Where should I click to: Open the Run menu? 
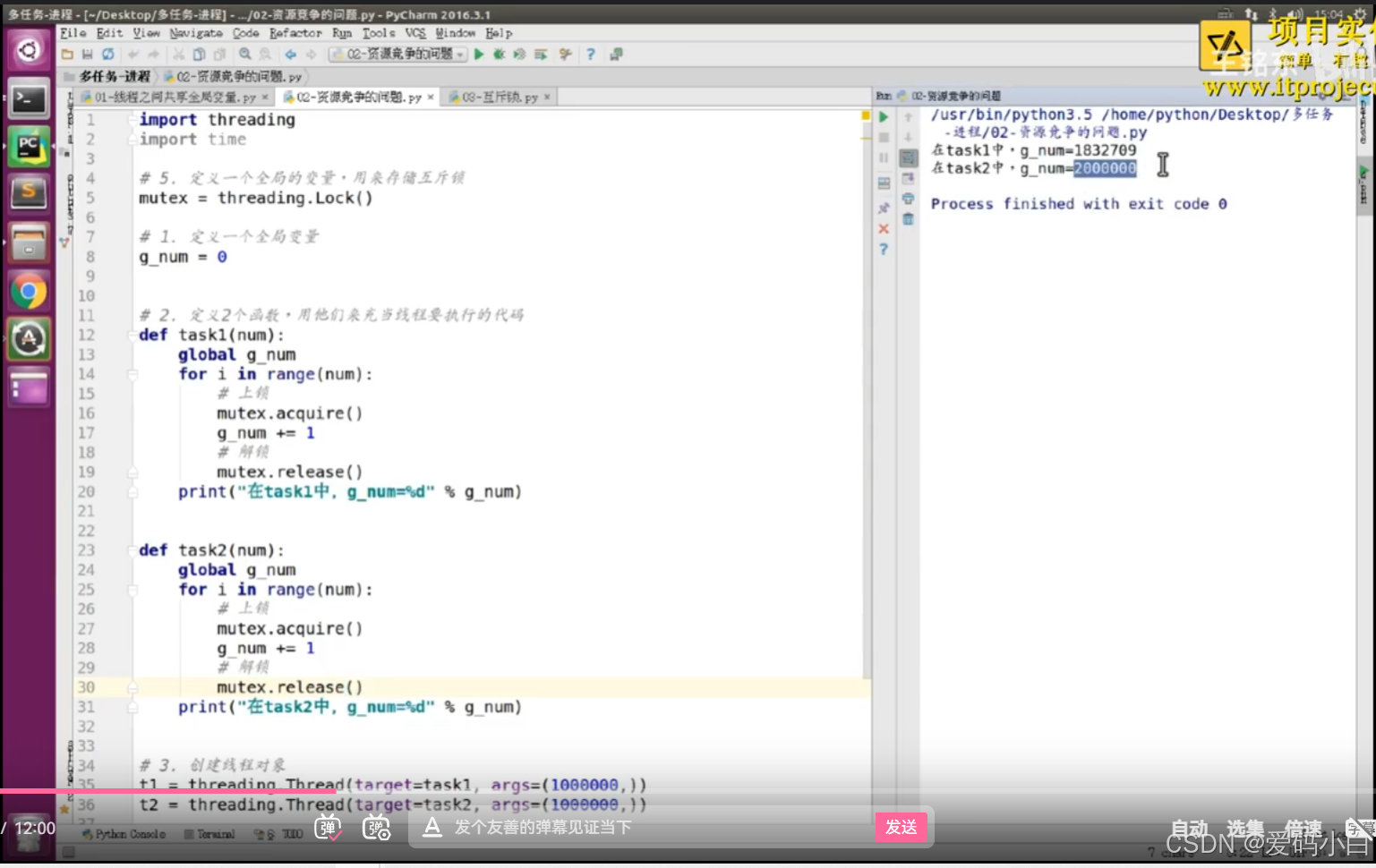coord(342,33)
